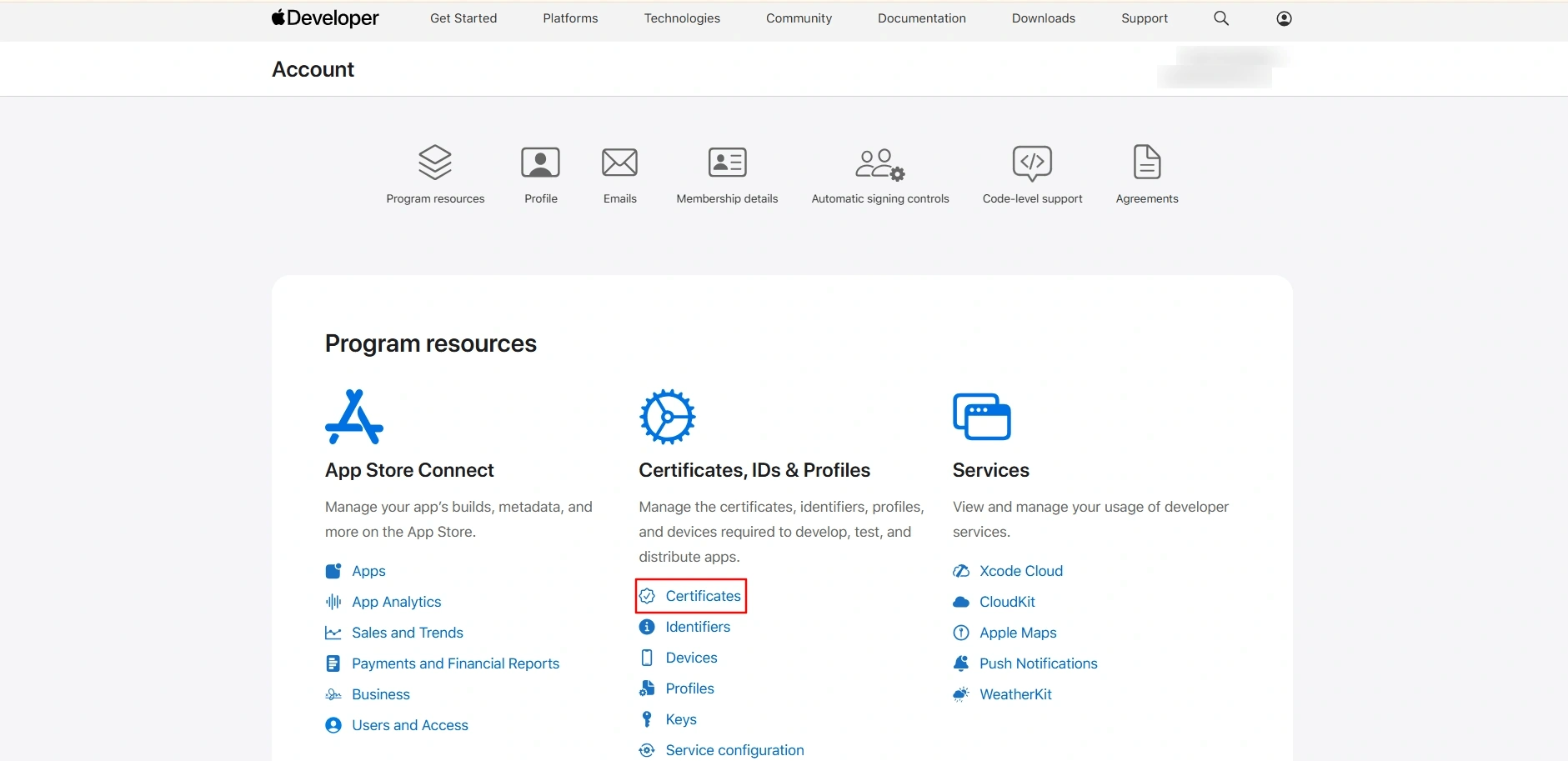1568x761 pixels.
Task: Open the App Analytics link
Action: [397, 602]
